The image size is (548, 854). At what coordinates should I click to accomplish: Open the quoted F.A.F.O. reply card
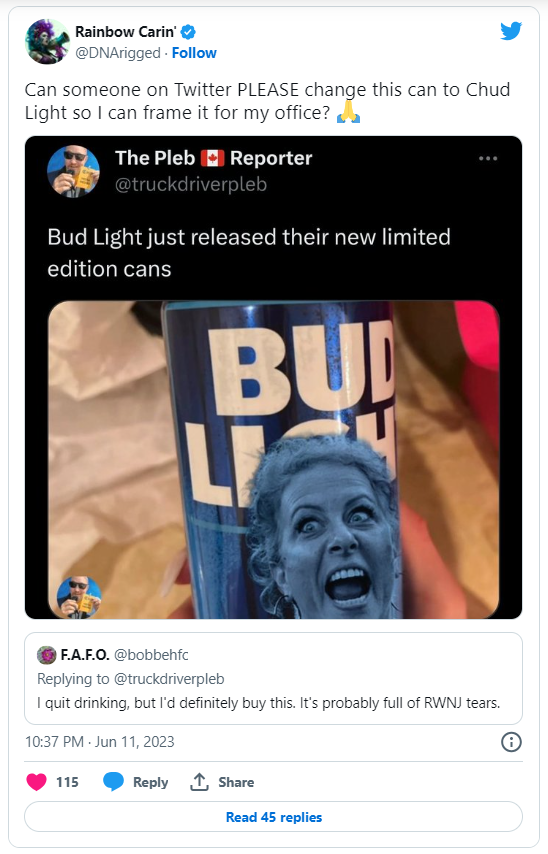coord(273,678)
